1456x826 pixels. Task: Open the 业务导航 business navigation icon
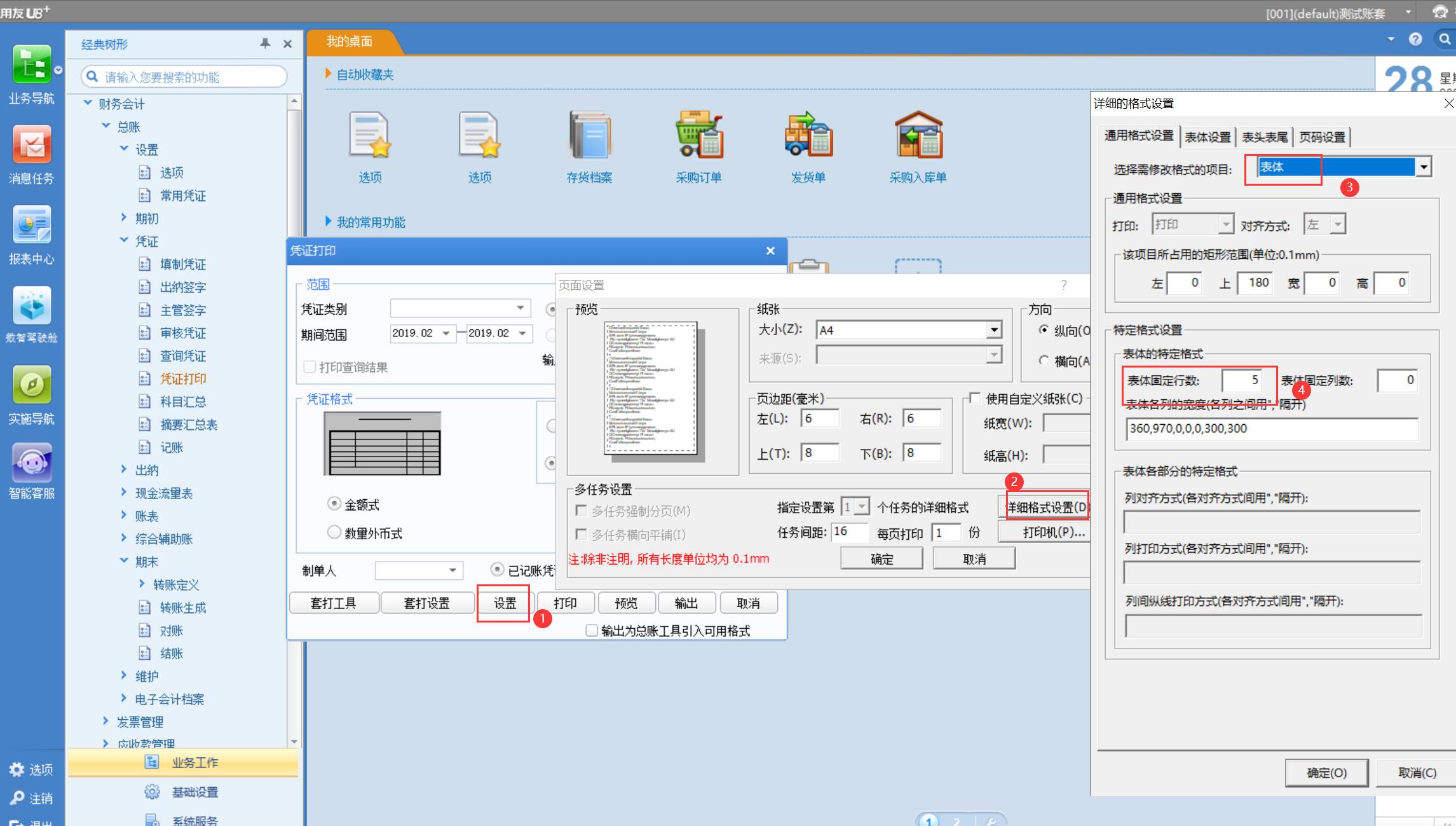tap(32, 64)
